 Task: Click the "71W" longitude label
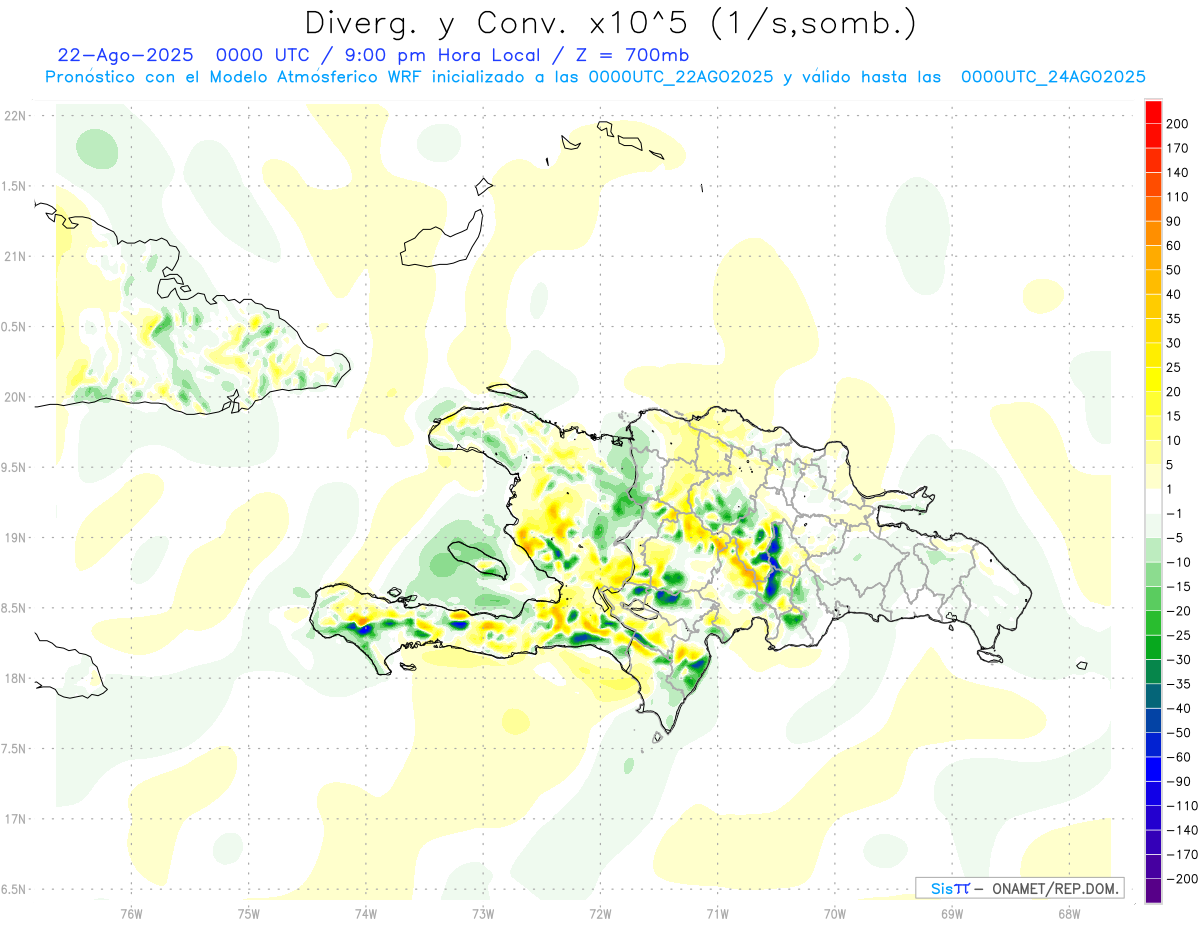pyautogui.click(x=717, y=913)
